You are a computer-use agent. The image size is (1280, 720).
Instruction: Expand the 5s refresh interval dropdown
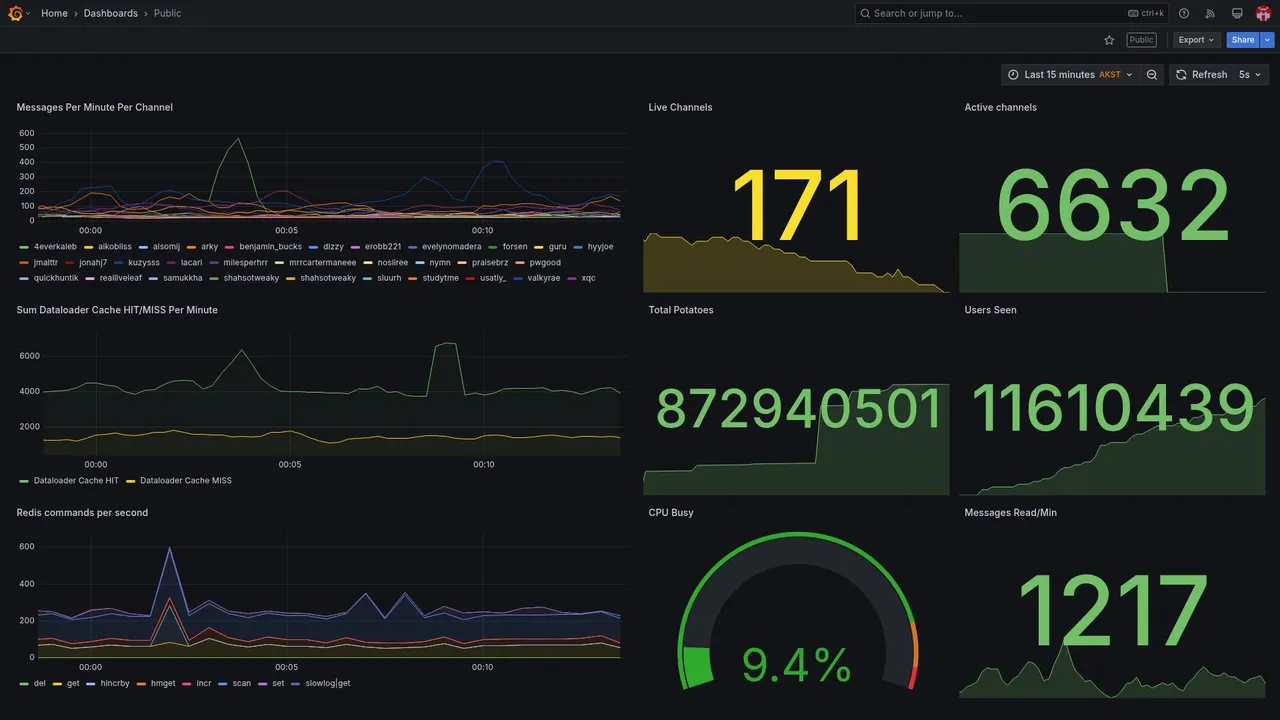(1250, 75)
